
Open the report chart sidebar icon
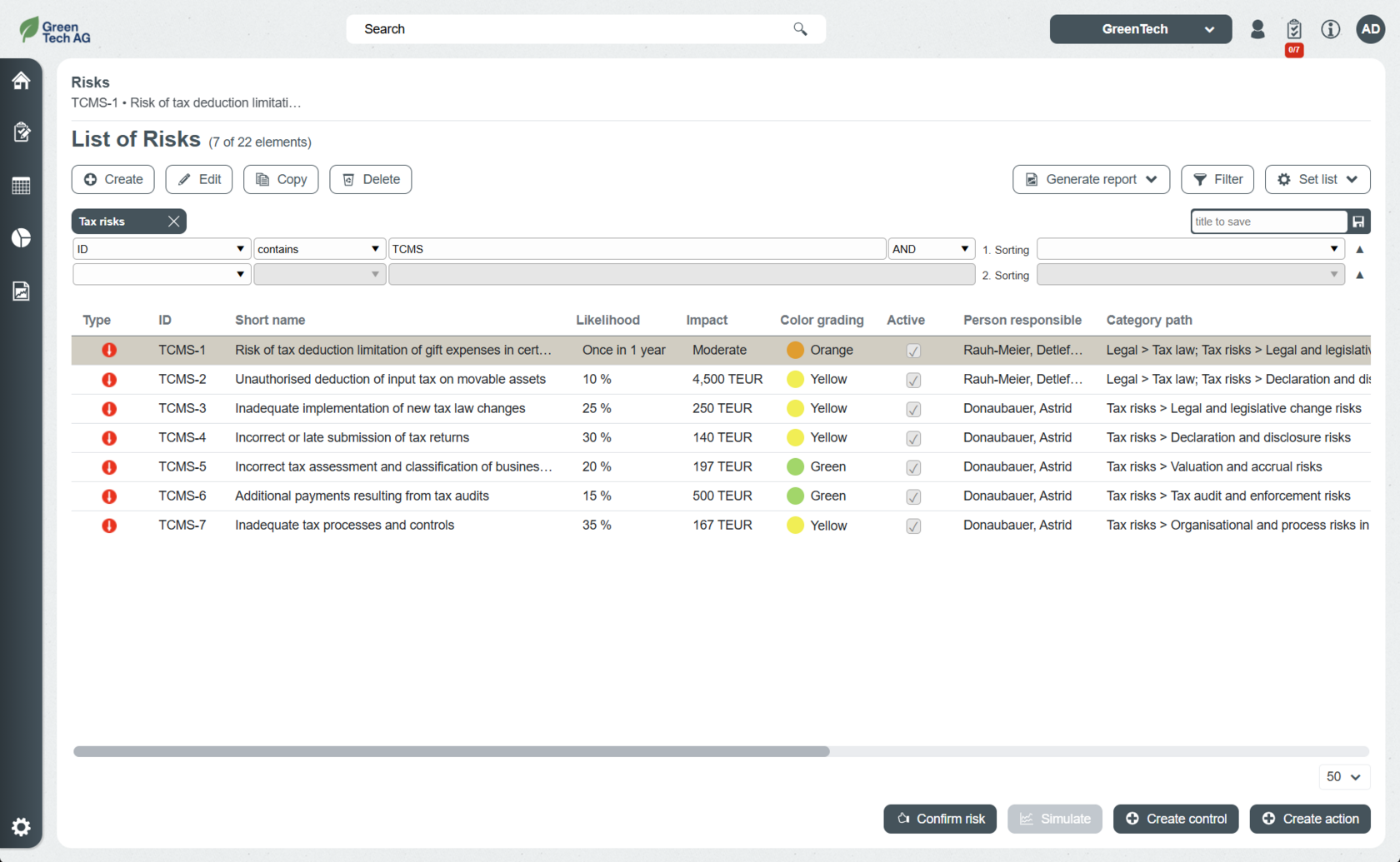click(x=21, y=291)
